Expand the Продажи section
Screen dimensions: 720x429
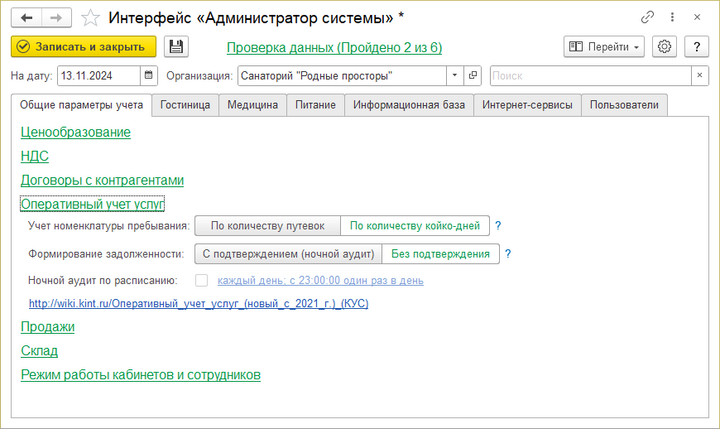tap(48, 327)
